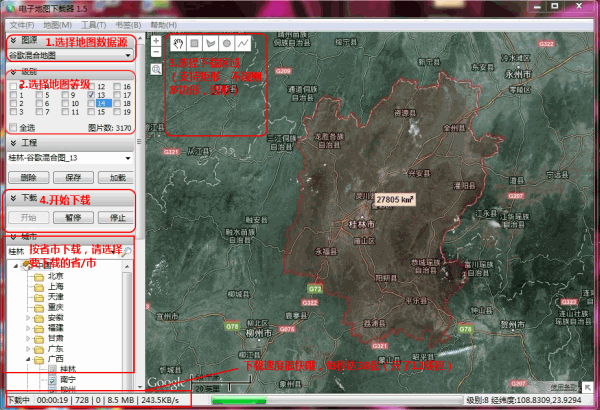Zoom out the map with minus button

pos(156,52)
